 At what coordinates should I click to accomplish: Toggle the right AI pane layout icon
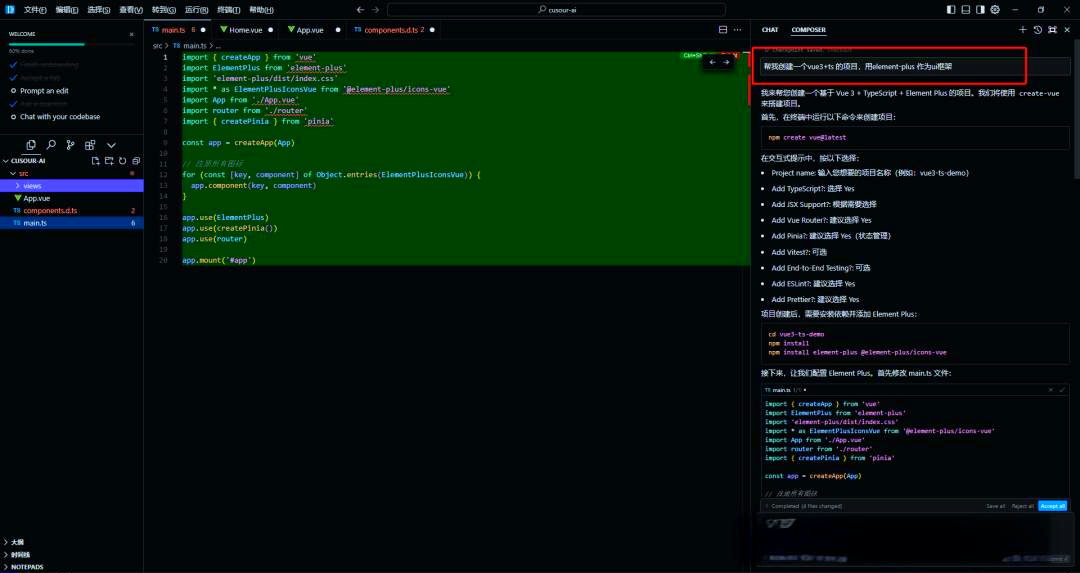[x=980, y=9]
